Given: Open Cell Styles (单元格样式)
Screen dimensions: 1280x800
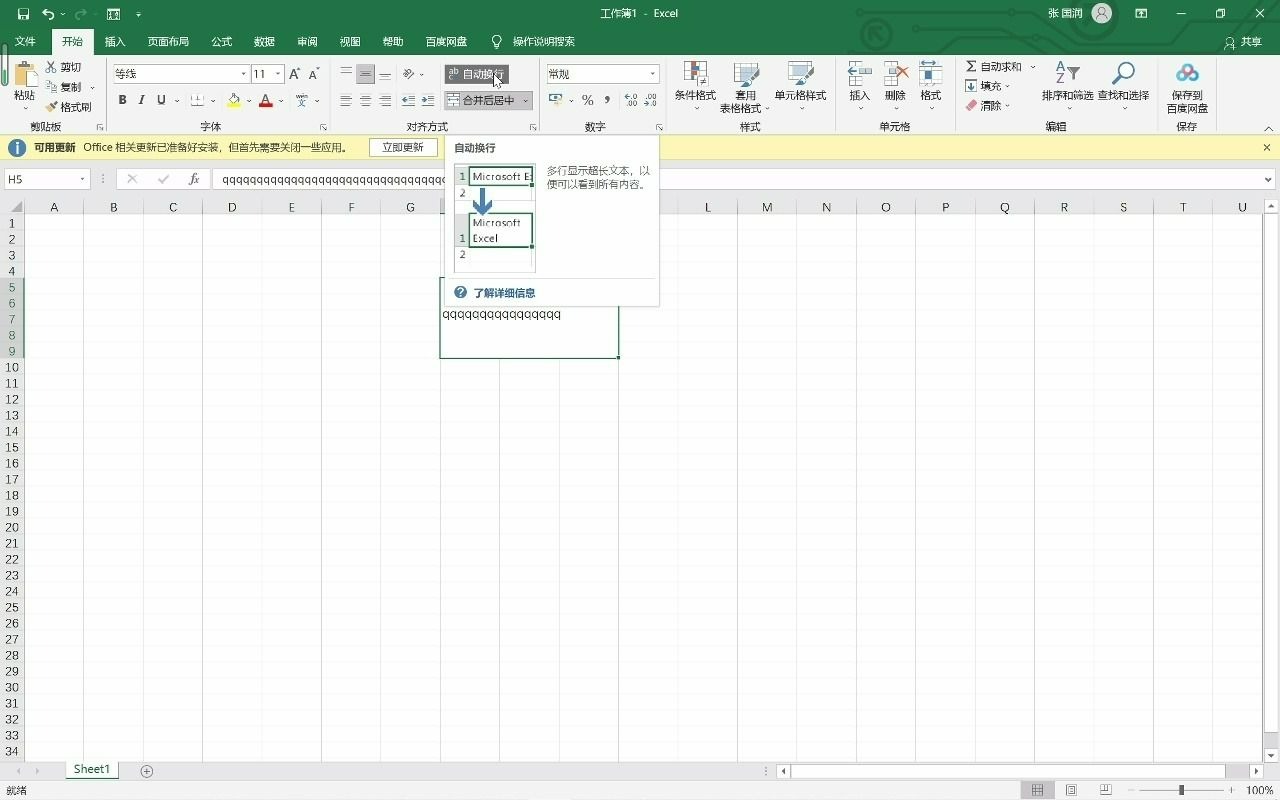Looking at the screenshot, I should (800, 87).
